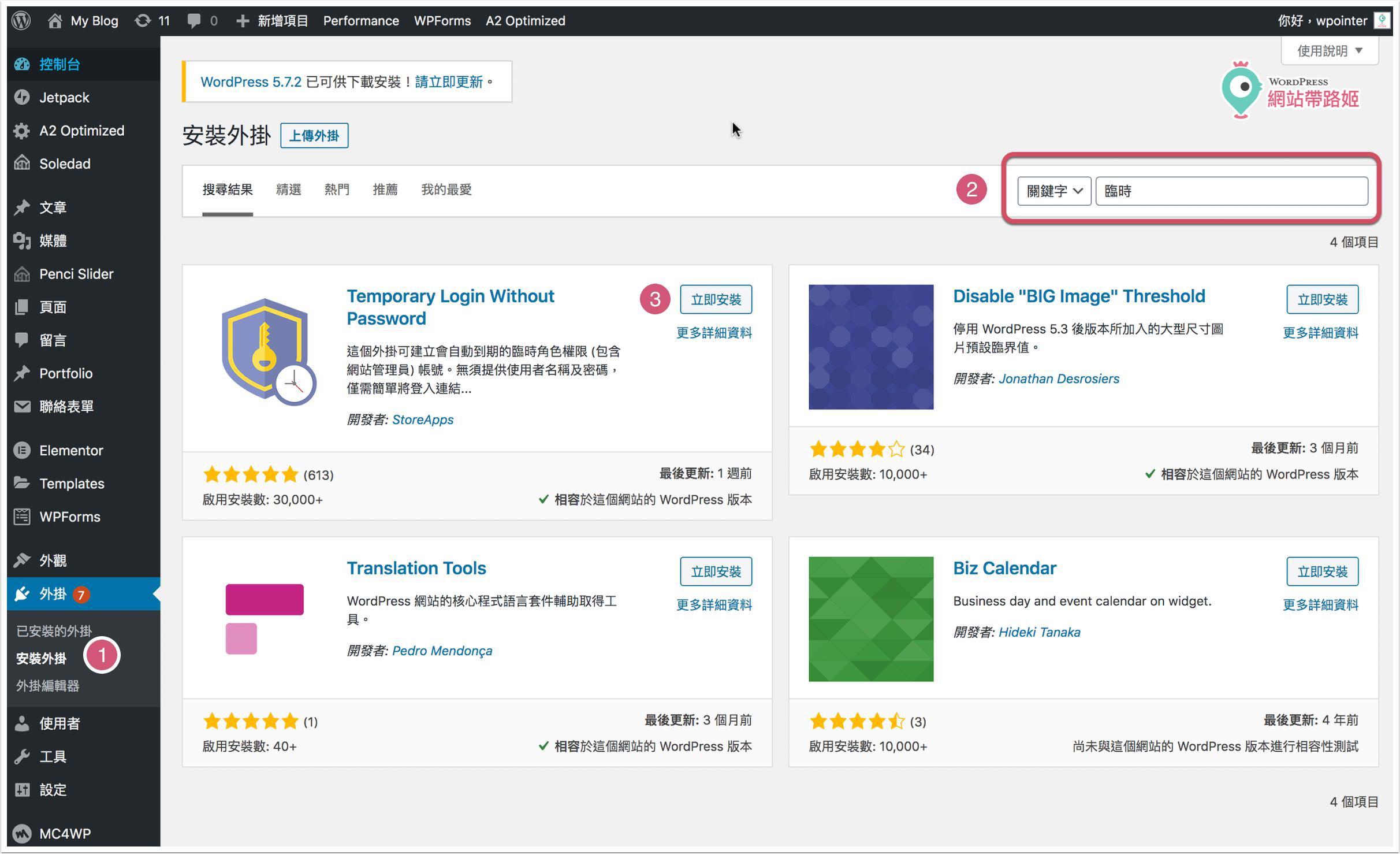
Task: Click the Translation Tools pink thumbnail
Action: (x=265, y=619)
